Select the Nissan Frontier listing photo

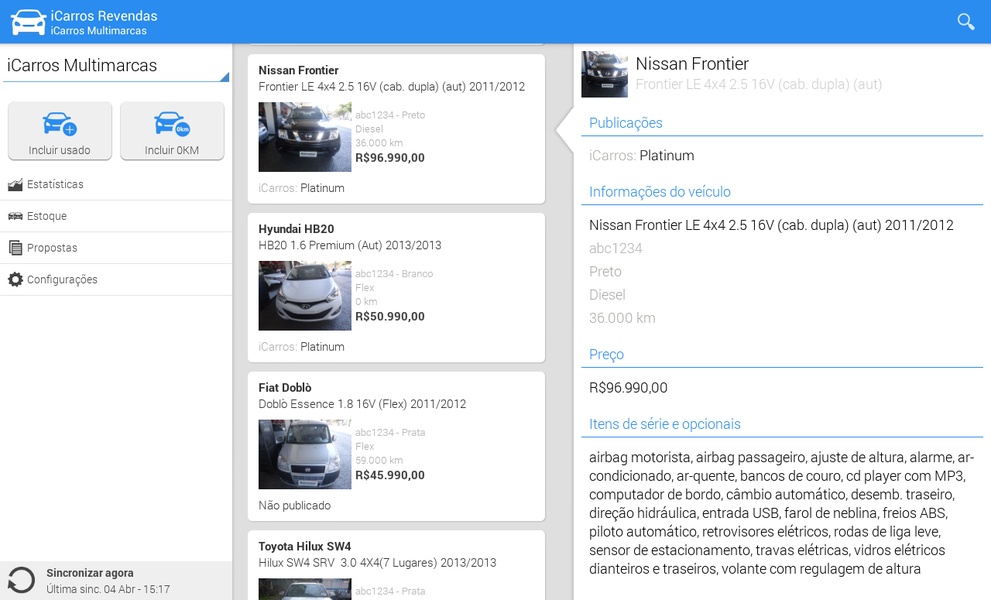coord(305,137)
